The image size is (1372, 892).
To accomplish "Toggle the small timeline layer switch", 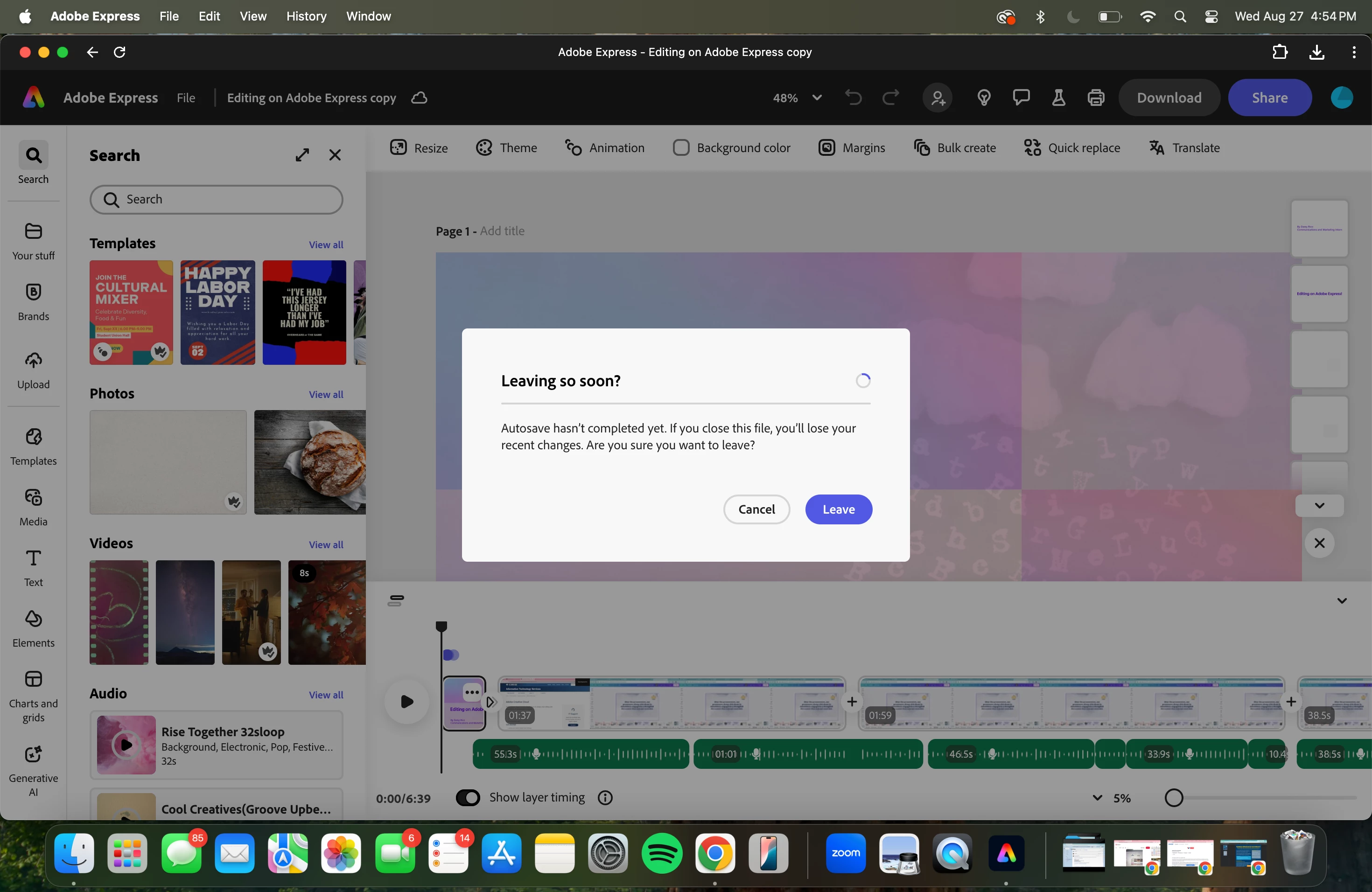I will 451,655.
